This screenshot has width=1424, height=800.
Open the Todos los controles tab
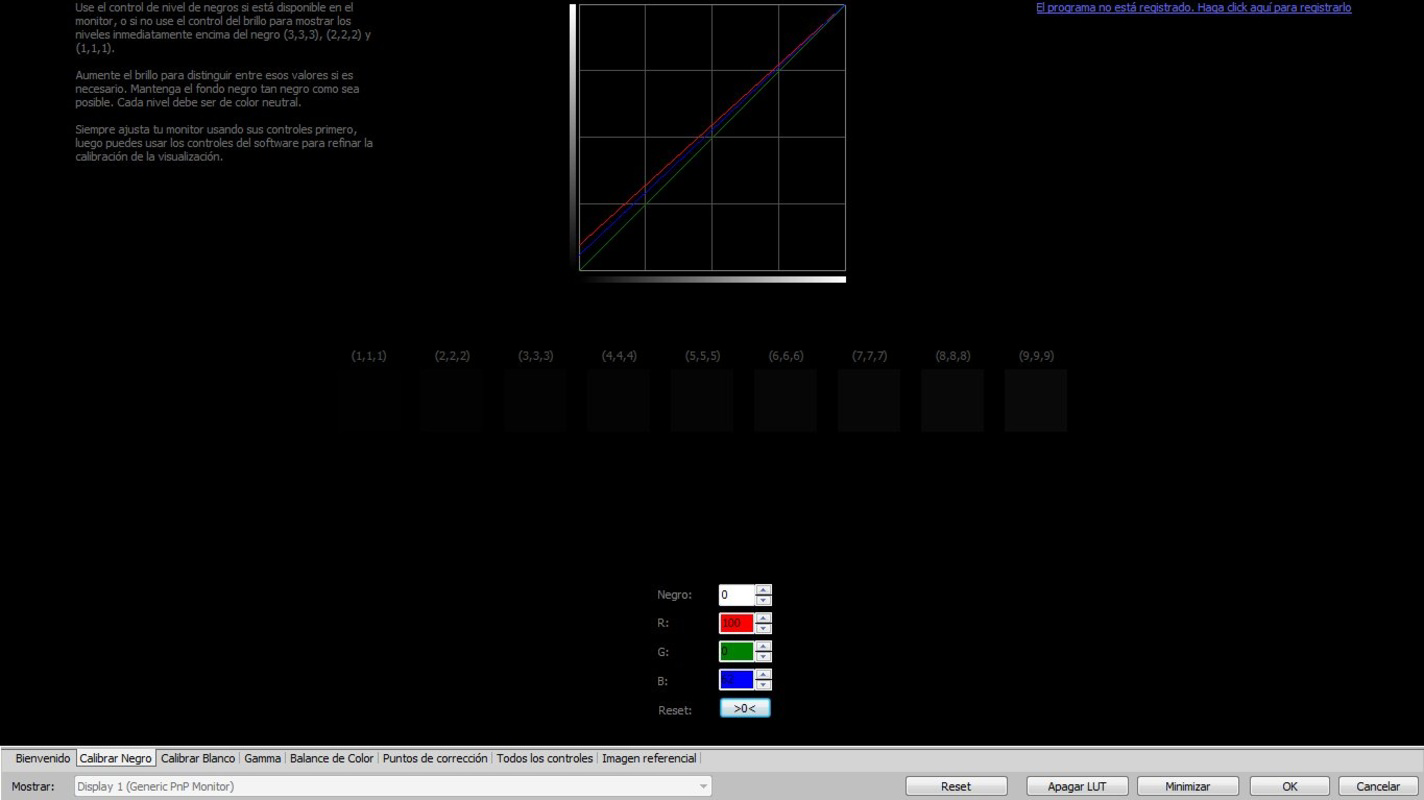545,758
